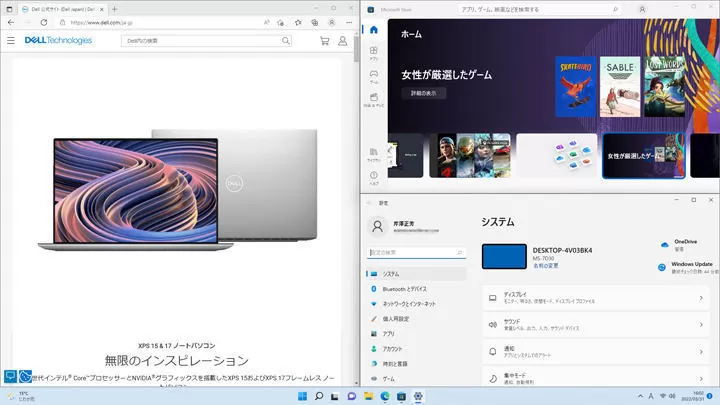
Task: Open Microsoft Store Apps section
Action: 374,53
